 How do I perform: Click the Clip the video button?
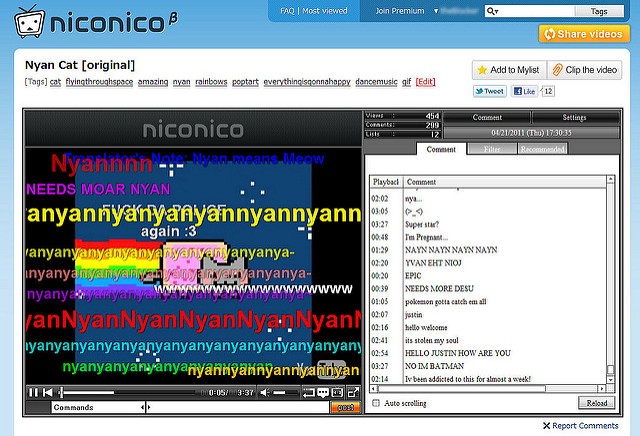coord(584,70)
